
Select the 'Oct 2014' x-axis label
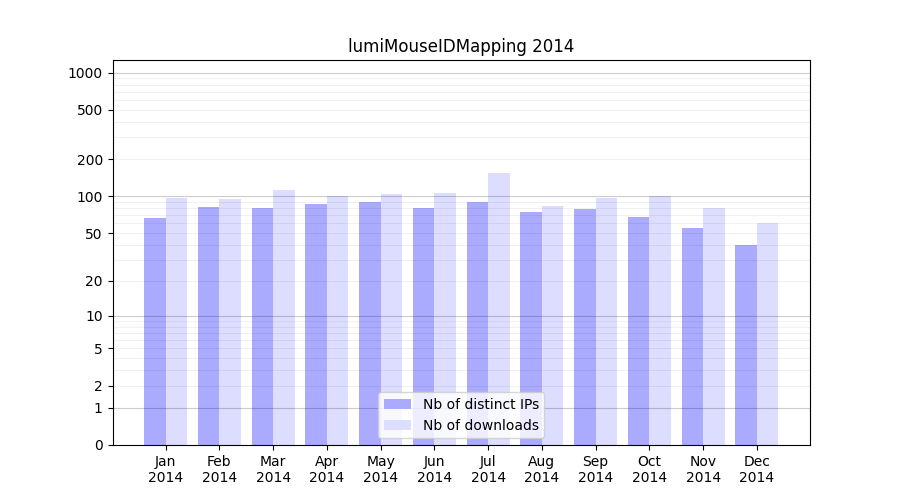click(649, 469)
